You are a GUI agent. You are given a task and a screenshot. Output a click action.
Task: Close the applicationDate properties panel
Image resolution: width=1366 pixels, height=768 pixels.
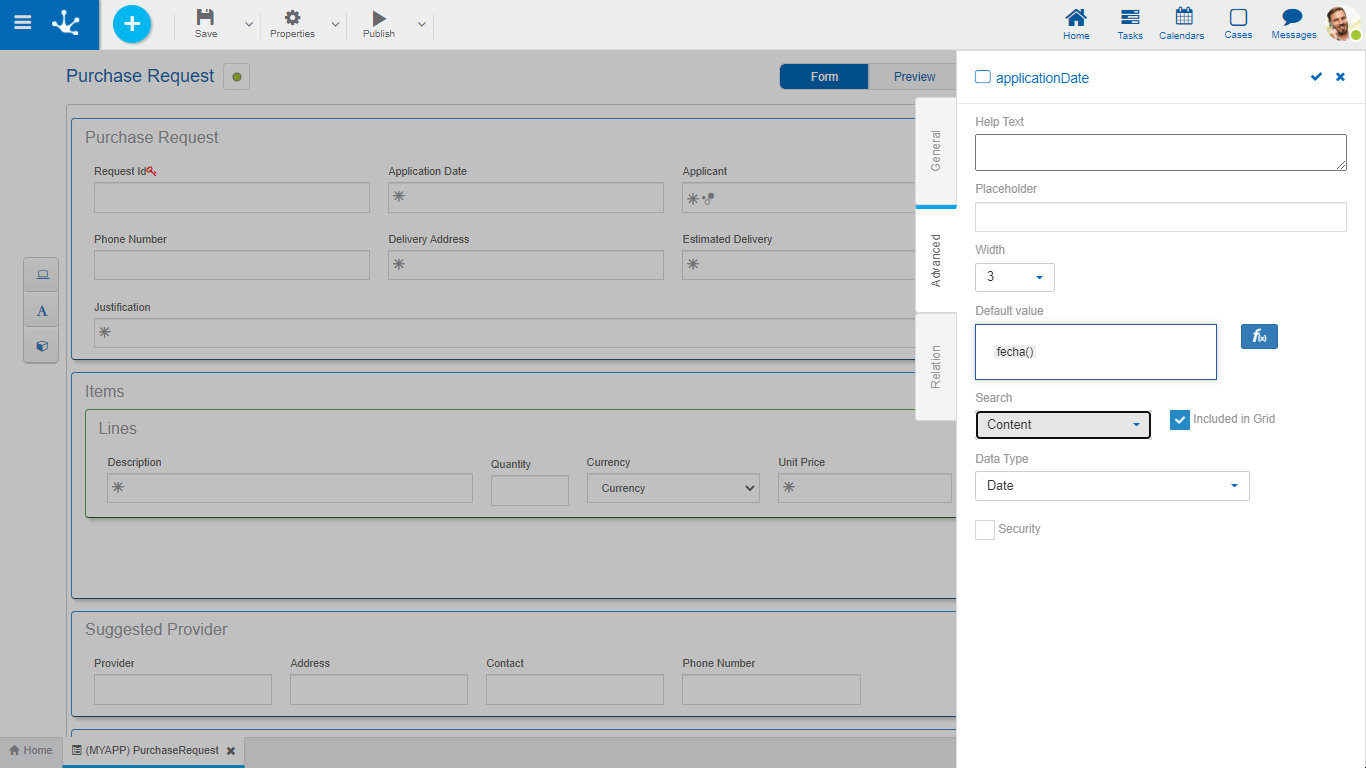pos(1340,77)
